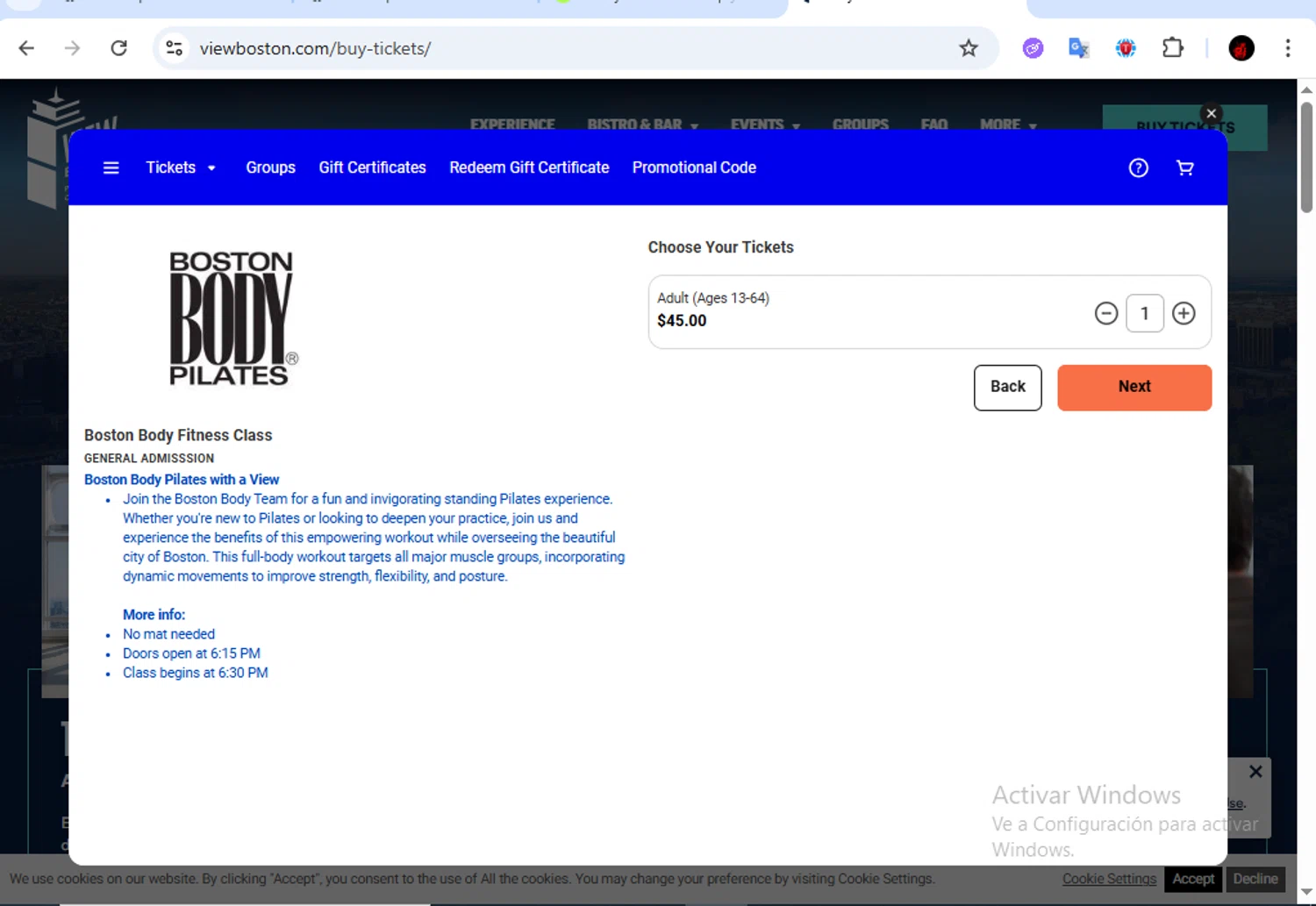Open Promotional Code item
The height and width of the screenshot is (906, 1316).
tap(694, 168)
